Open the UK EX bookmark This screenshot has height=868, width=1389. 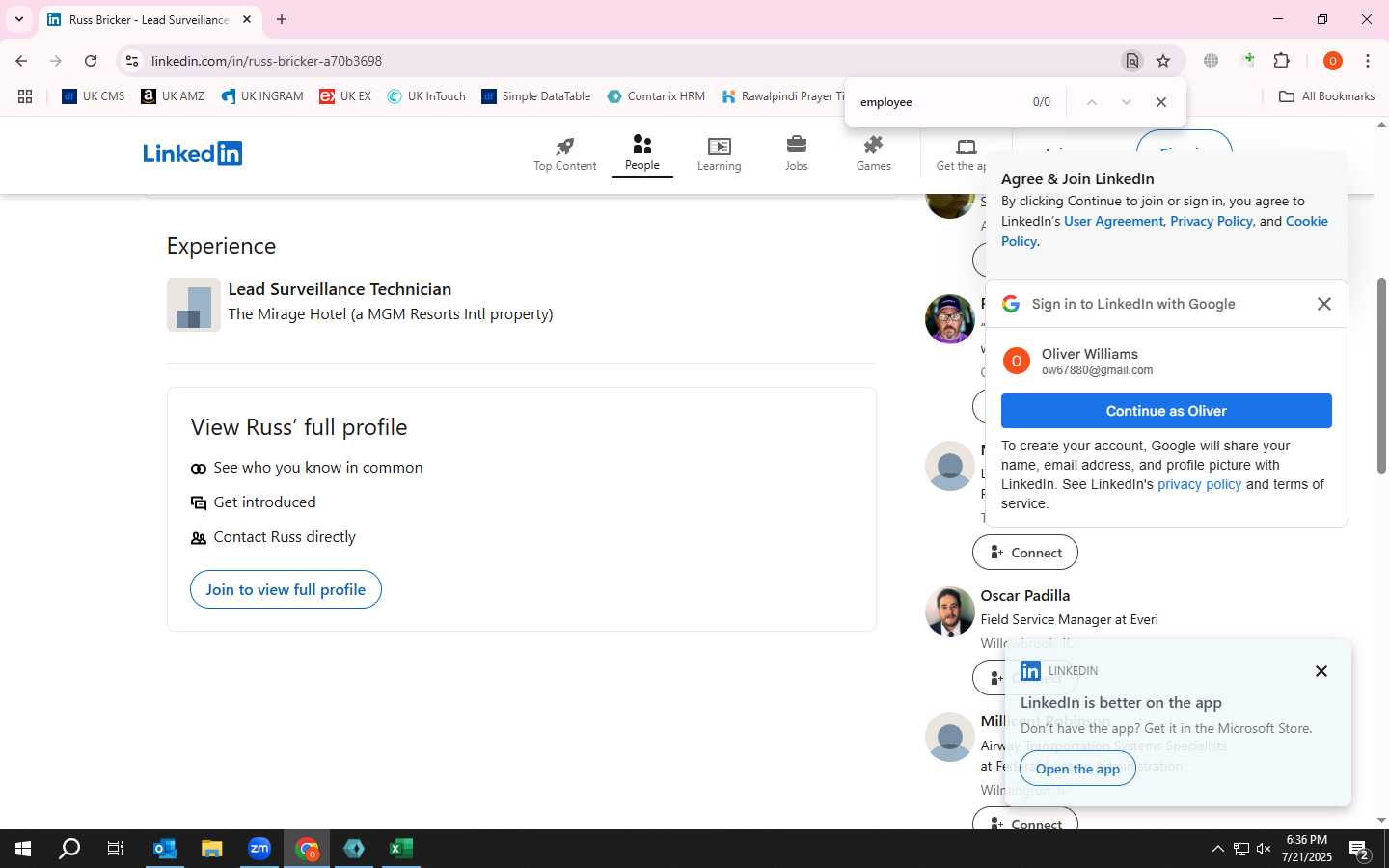(345, 96)
